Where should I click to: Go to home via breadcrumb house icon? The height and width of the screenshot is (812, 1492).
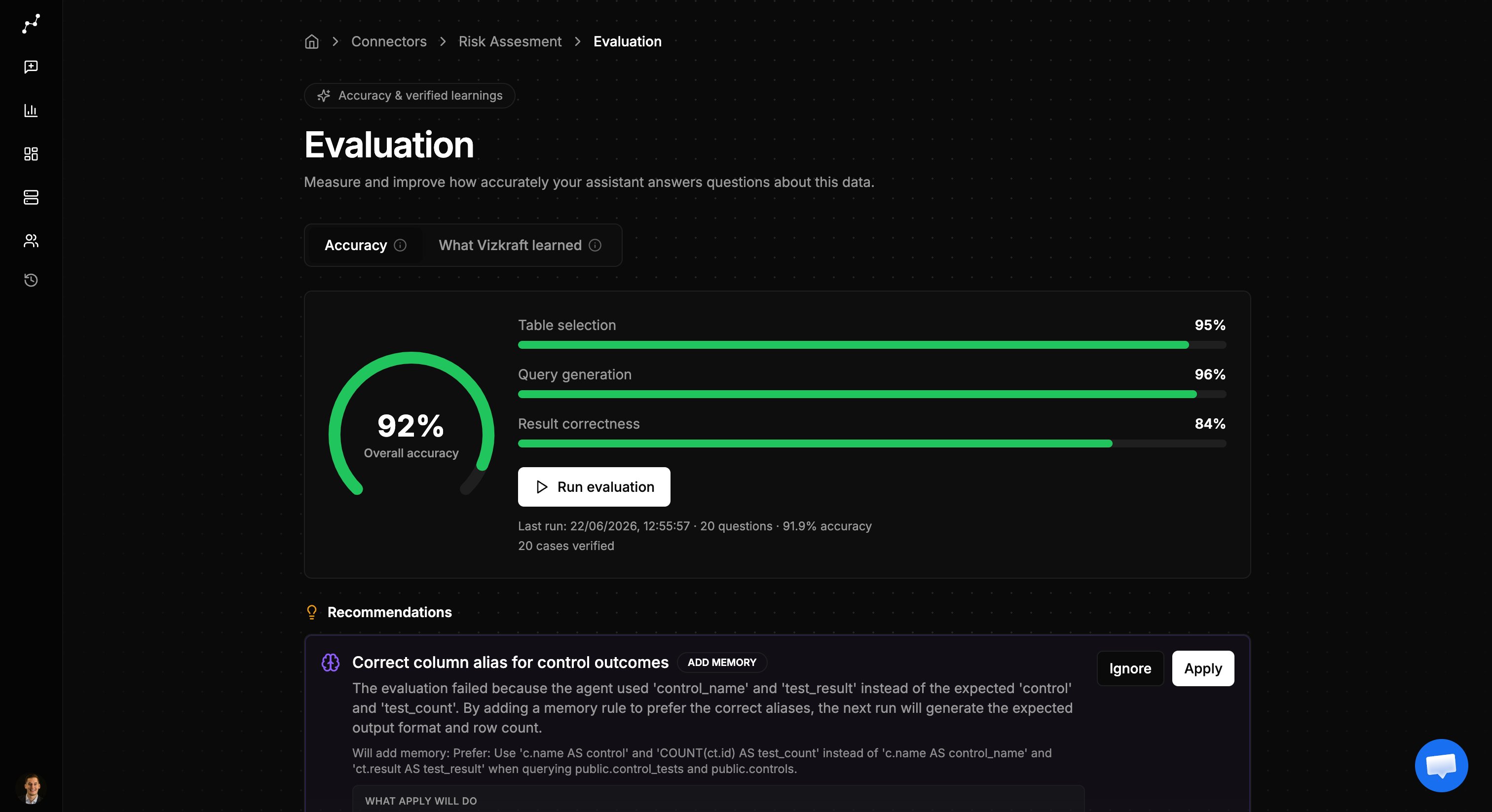(312, 42)
